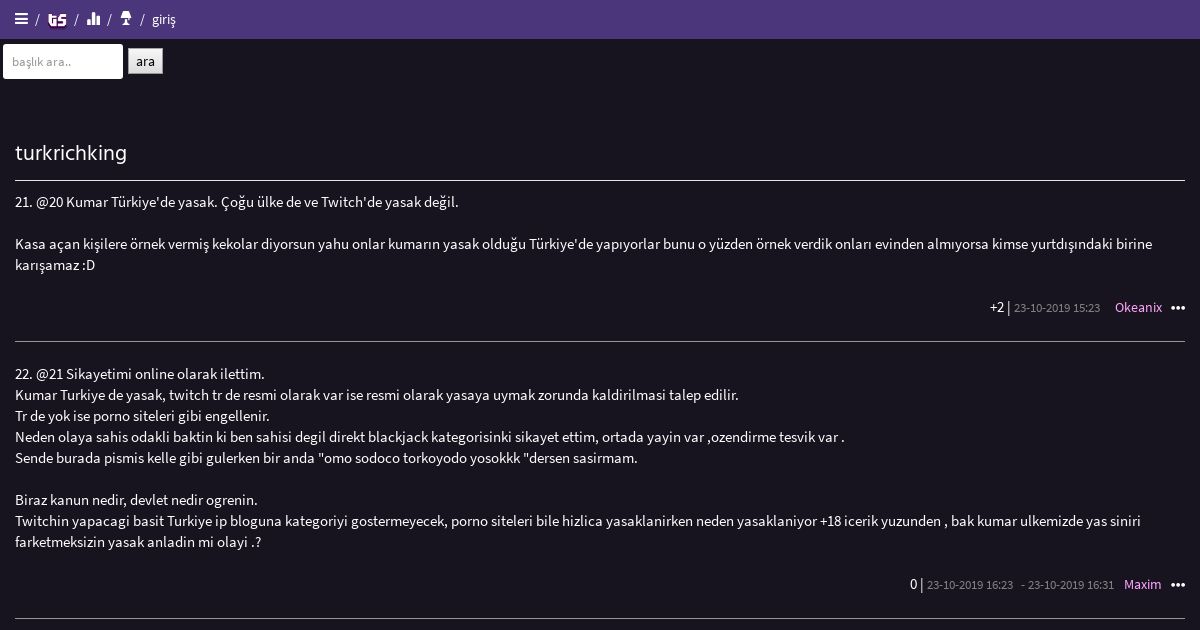The width and height of the screenshot is (1200, 630).
Task: Open the hamburger menu icon
Action: tap(21, 19)
